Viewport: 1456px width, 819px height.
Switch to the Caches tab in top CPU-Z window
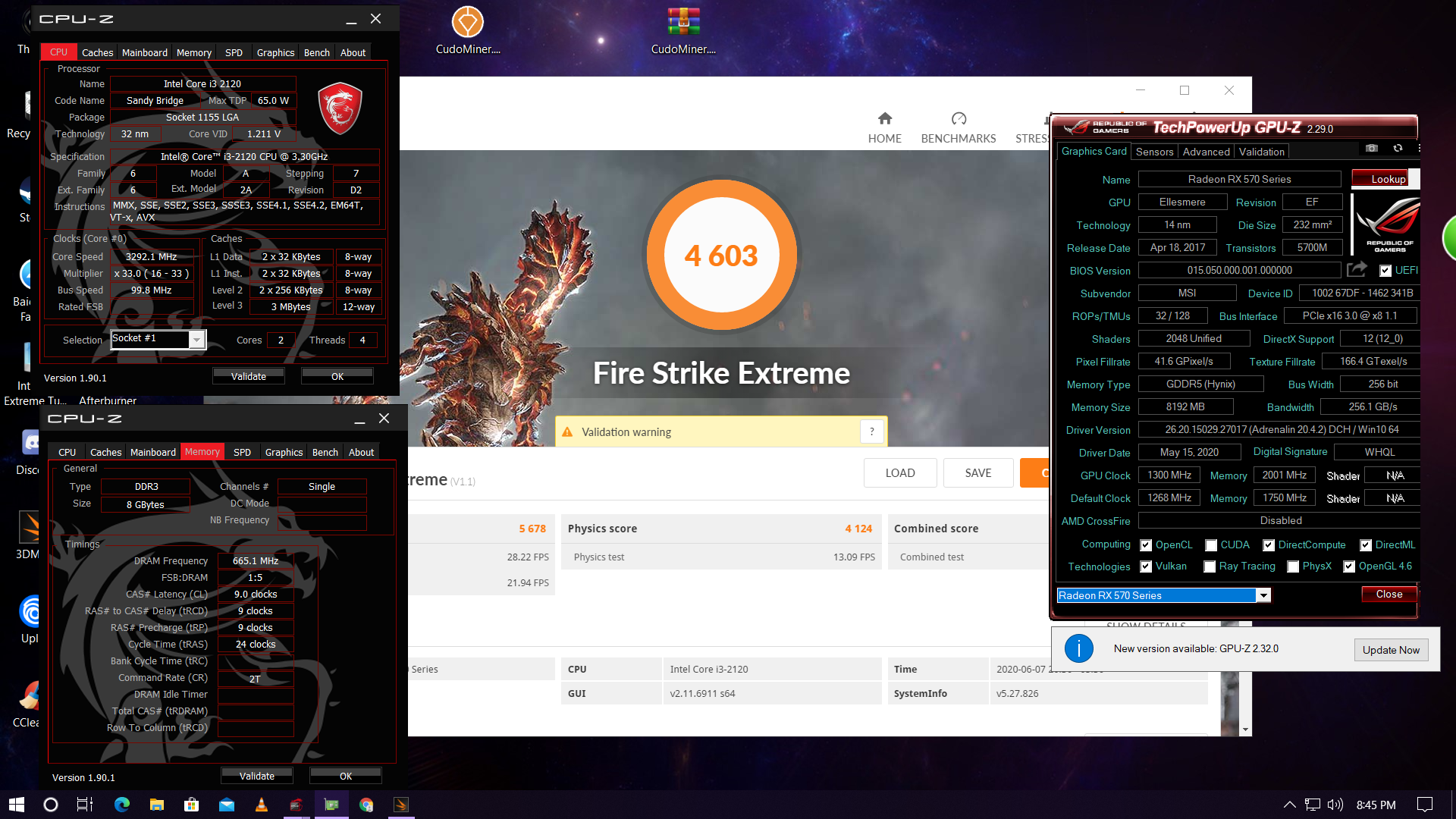97,52
